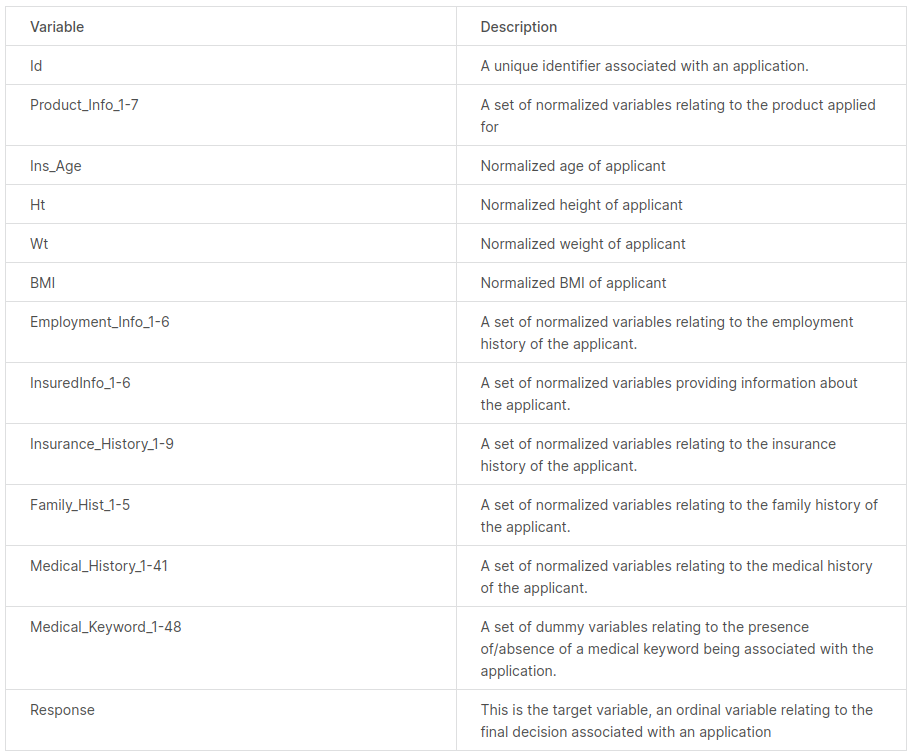Select the Product_Info_1-7 variable cell

(x=231, y=116)
